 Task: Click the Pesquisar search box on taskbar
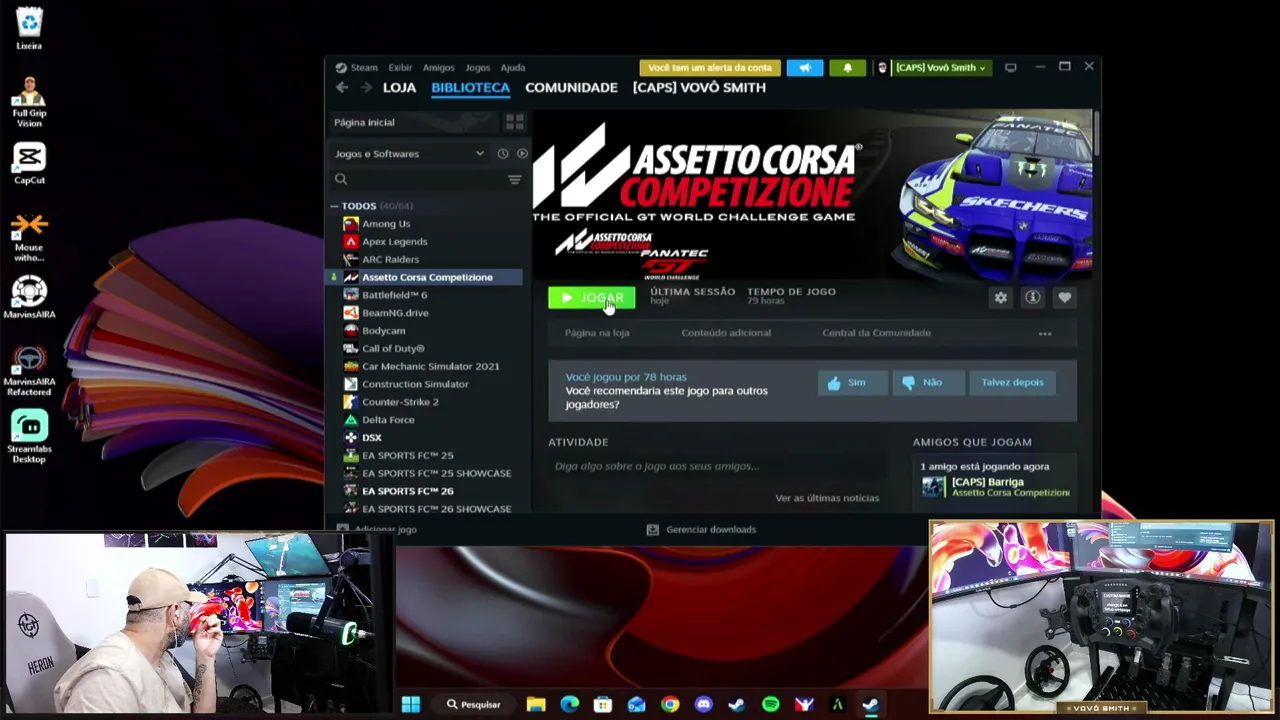[x=473, y=705]
